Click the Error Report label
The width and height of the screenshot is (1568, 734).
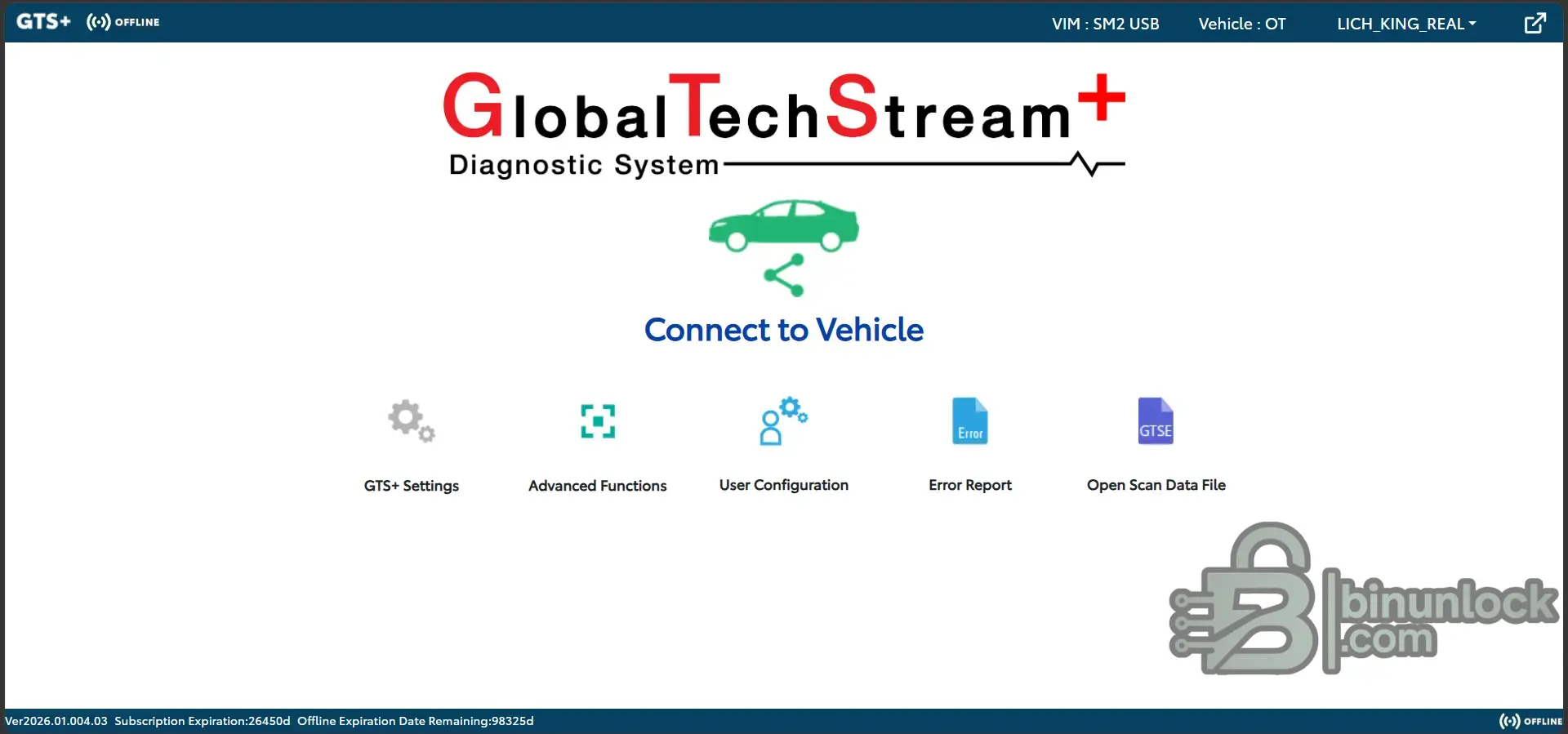pos(970,485)
